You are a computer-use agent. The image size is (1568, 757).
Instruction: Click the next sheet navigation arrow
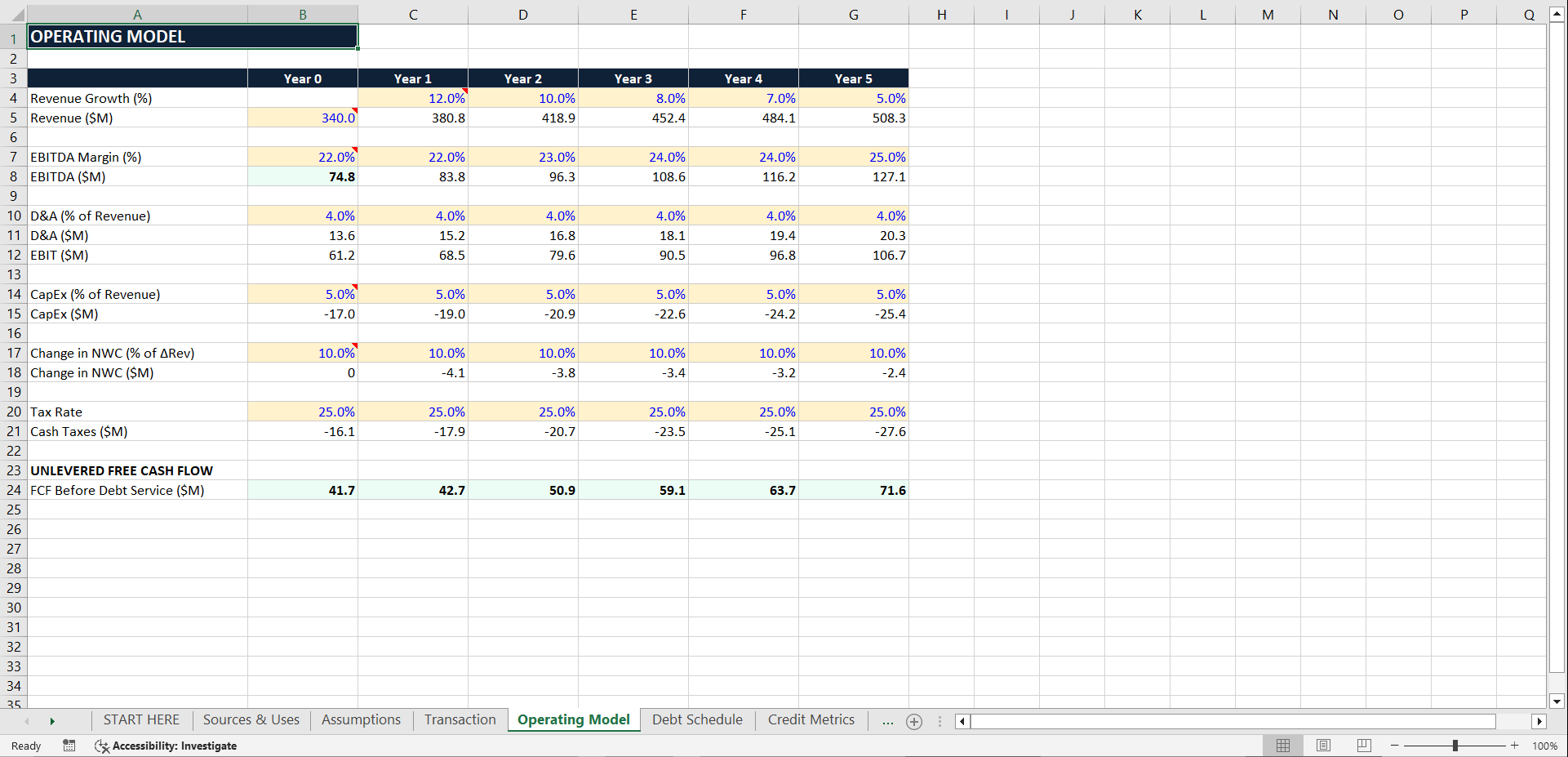pyautogui.click(x=53, y=721)
